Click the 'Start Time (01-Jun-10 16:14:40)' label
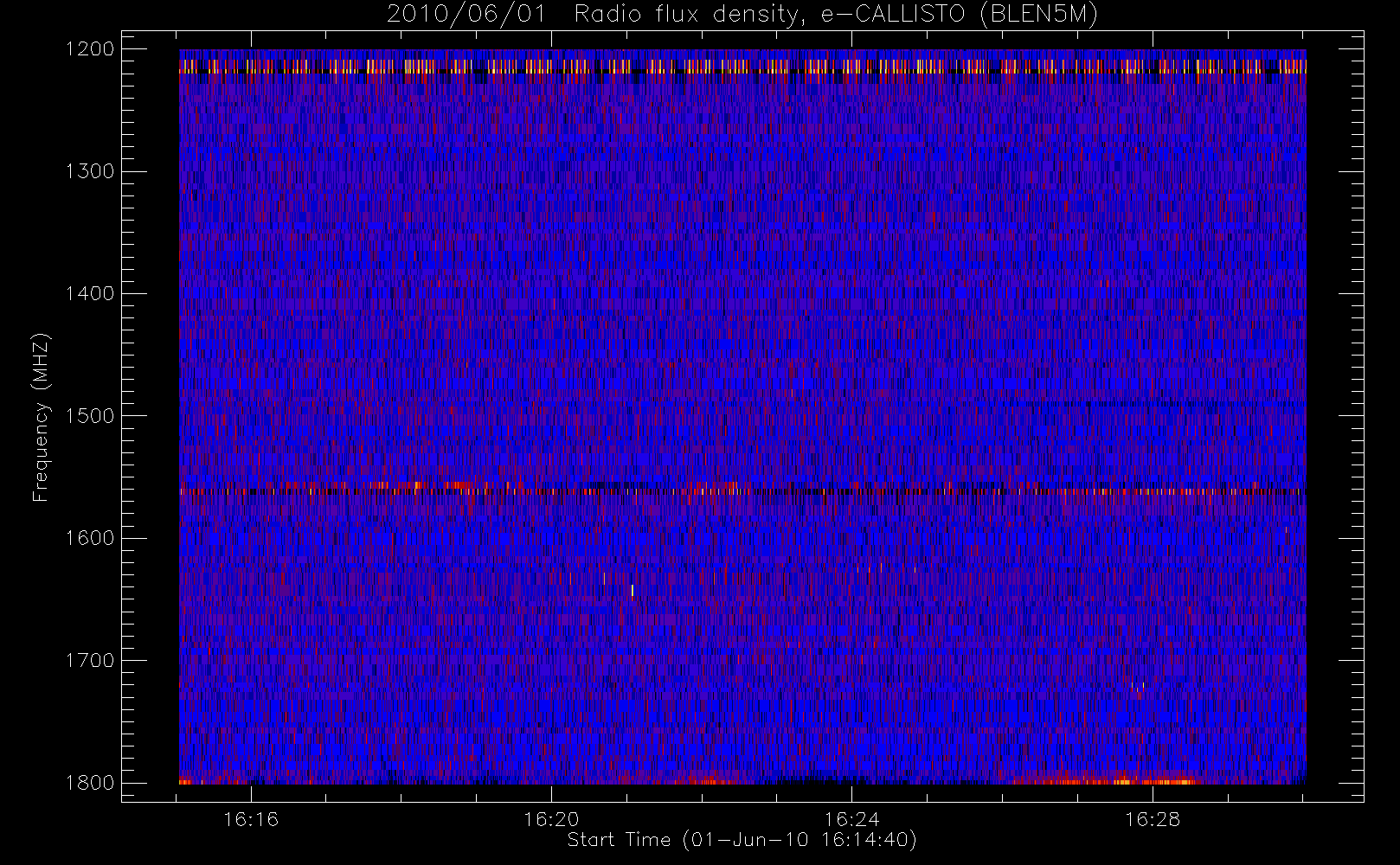The image size is (1400, 865). [742, 840]
